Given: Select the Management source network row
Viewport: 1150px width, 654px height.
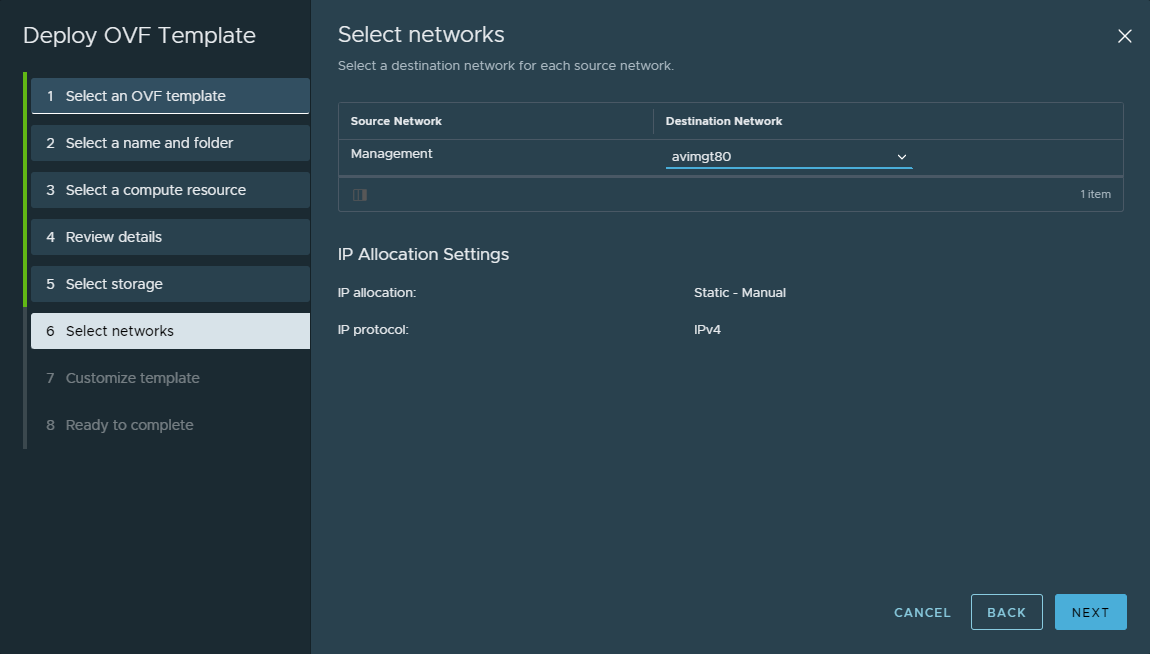Looking at the screenshot, I should pyautogui.click(x=392, y=154).
